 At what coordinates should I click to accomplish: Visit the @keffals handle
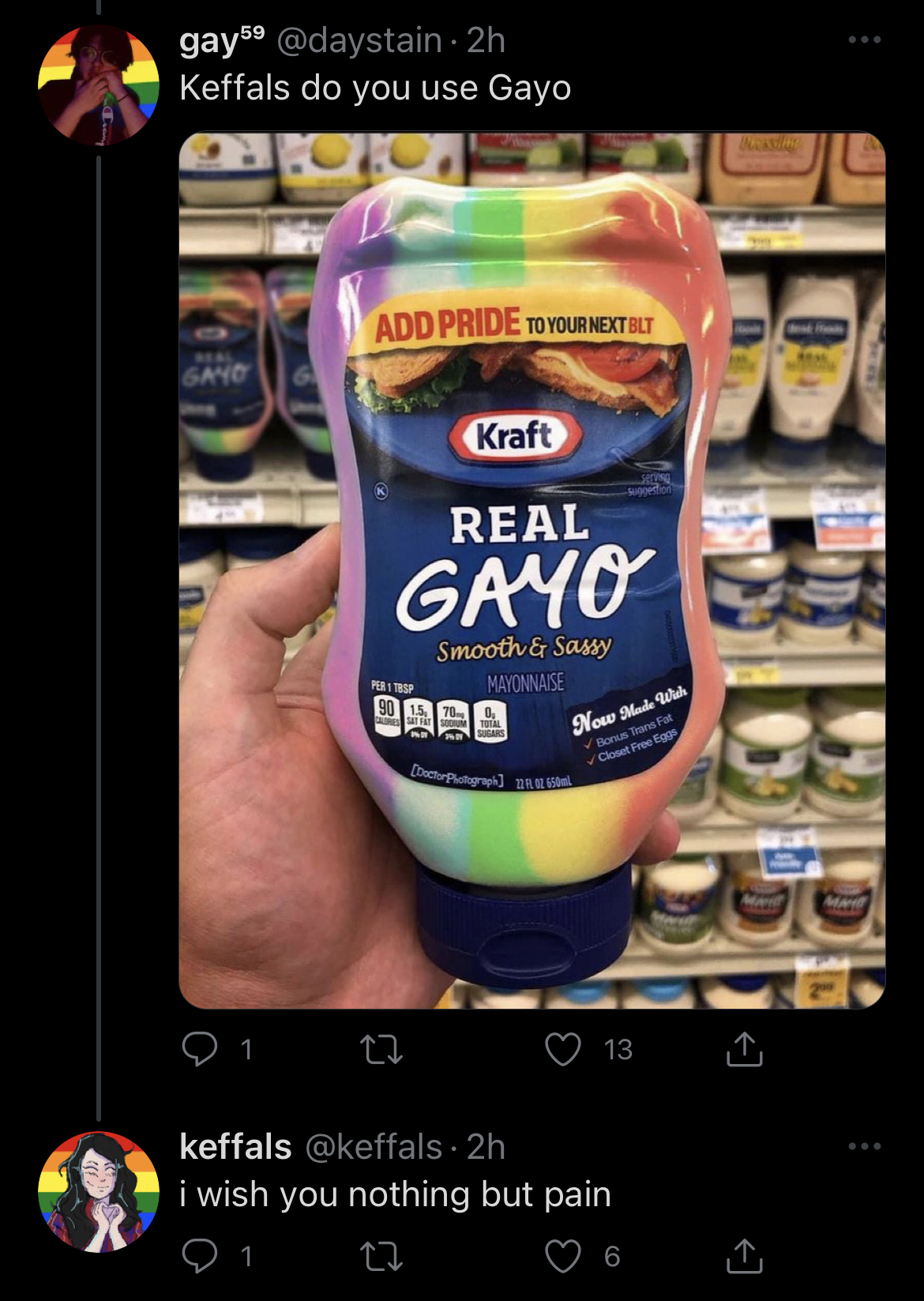coord(374,1147)
